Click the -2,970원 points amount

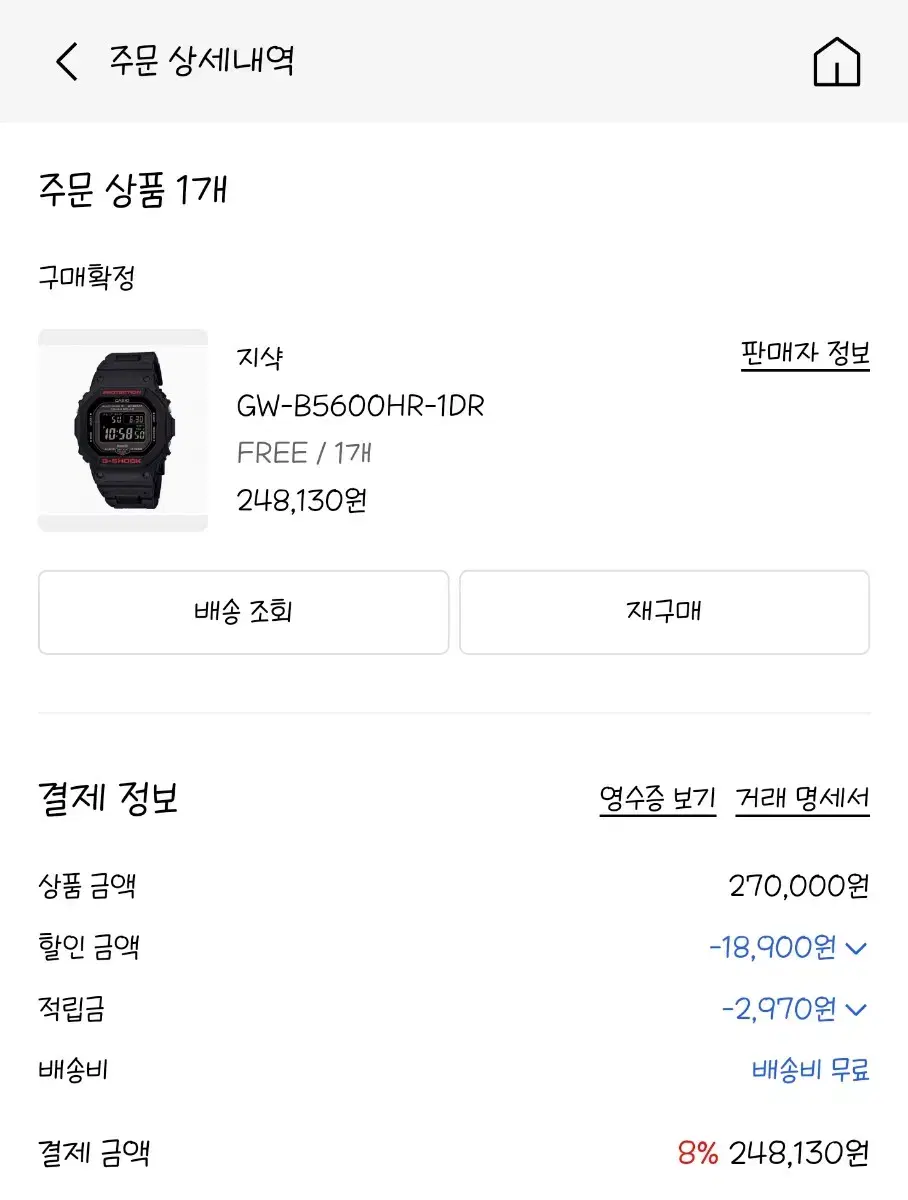pos(777,1010)
